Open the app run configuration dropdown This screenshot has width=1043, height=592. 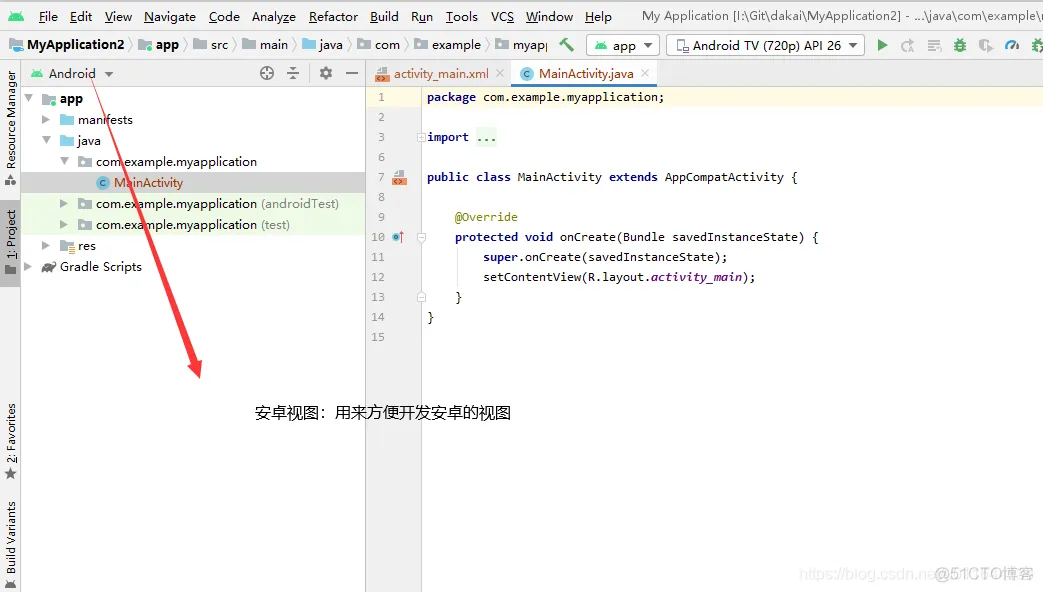(623, 45)
